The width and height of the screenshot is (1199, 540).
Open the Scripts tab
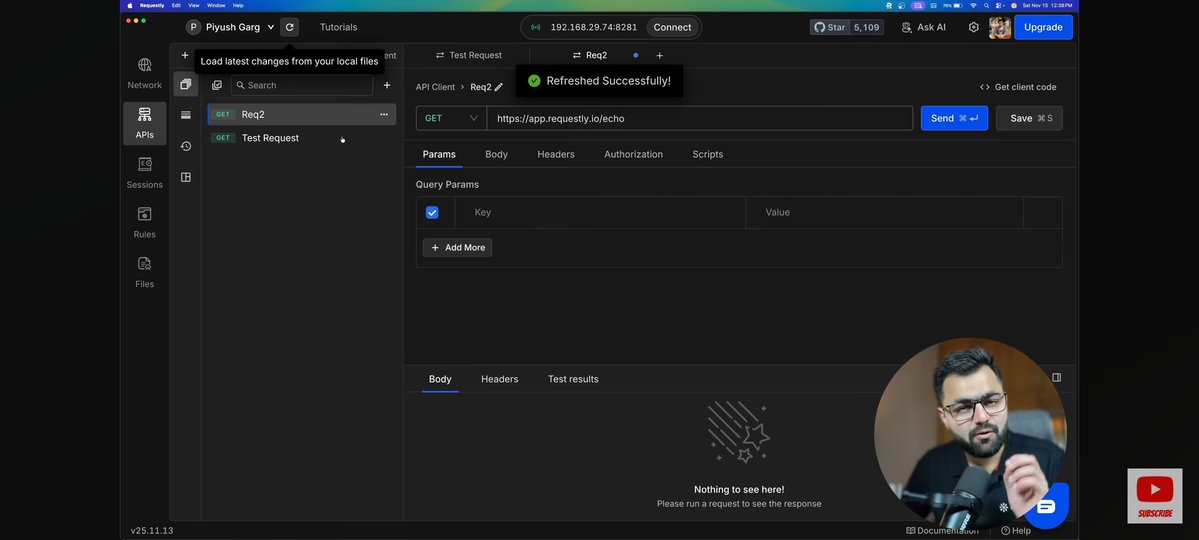point(707,154)
